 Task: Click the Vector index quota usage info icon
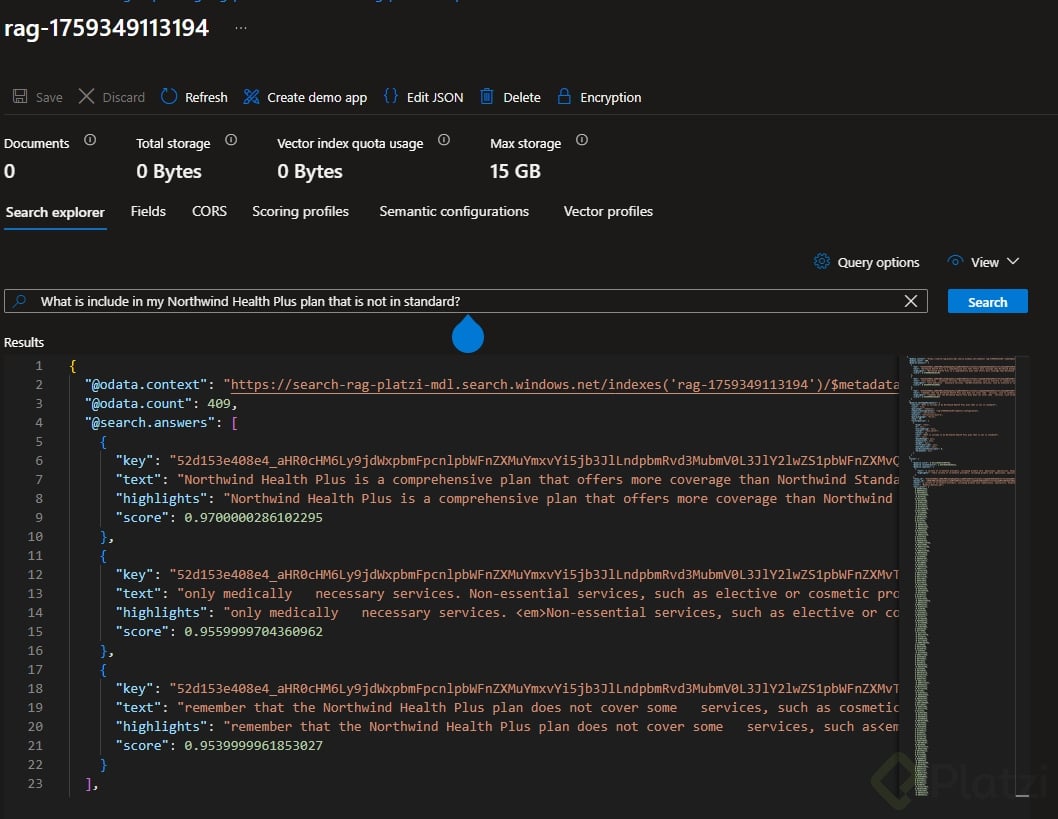point(444,141)
